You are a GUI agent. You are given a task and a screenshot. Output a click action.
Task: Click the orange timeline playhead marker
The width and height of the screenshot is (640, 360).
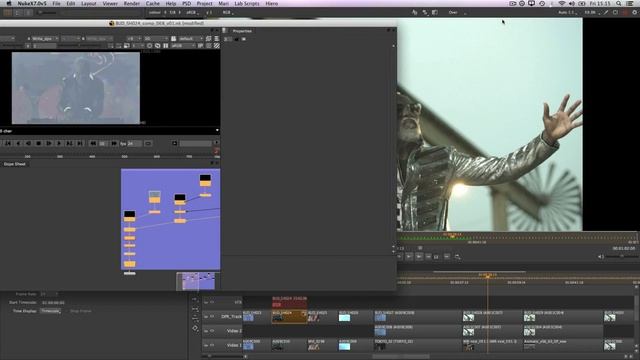coord(487,276)
